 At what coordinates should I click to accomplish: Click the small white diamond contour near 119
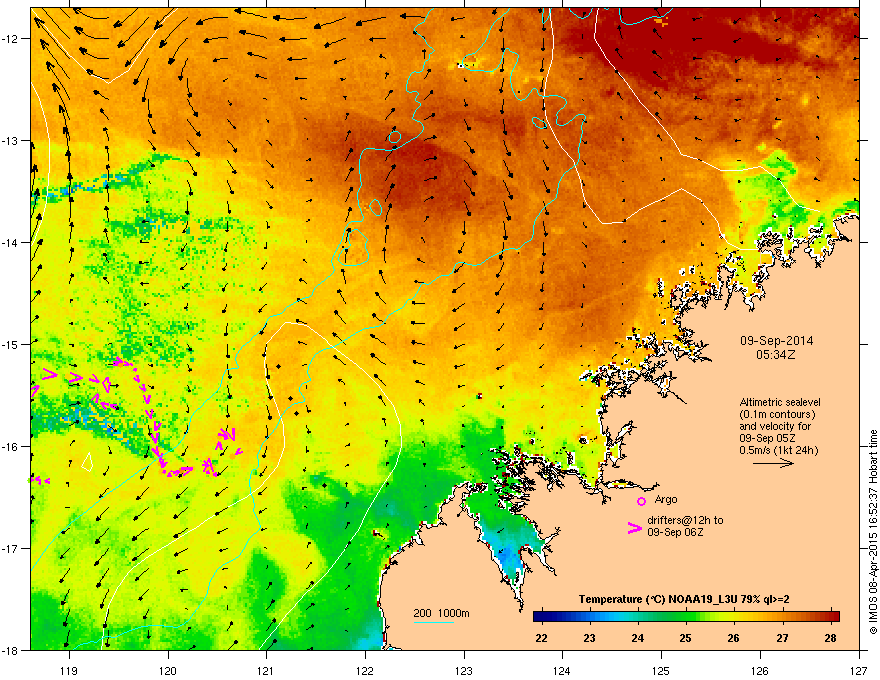click(x=88, y=462)
